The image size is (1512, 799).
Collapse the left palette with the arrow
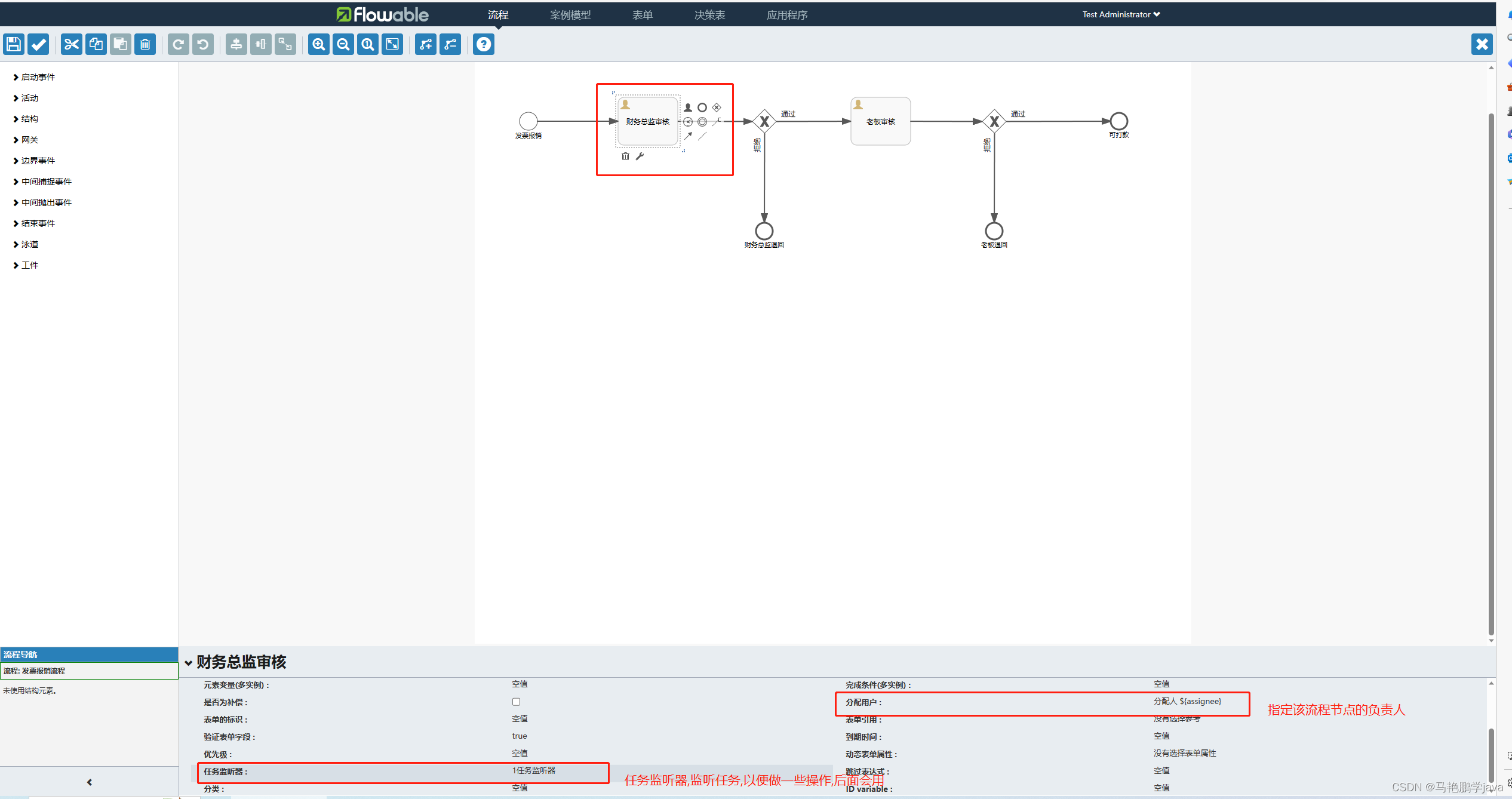click(90, 782)
